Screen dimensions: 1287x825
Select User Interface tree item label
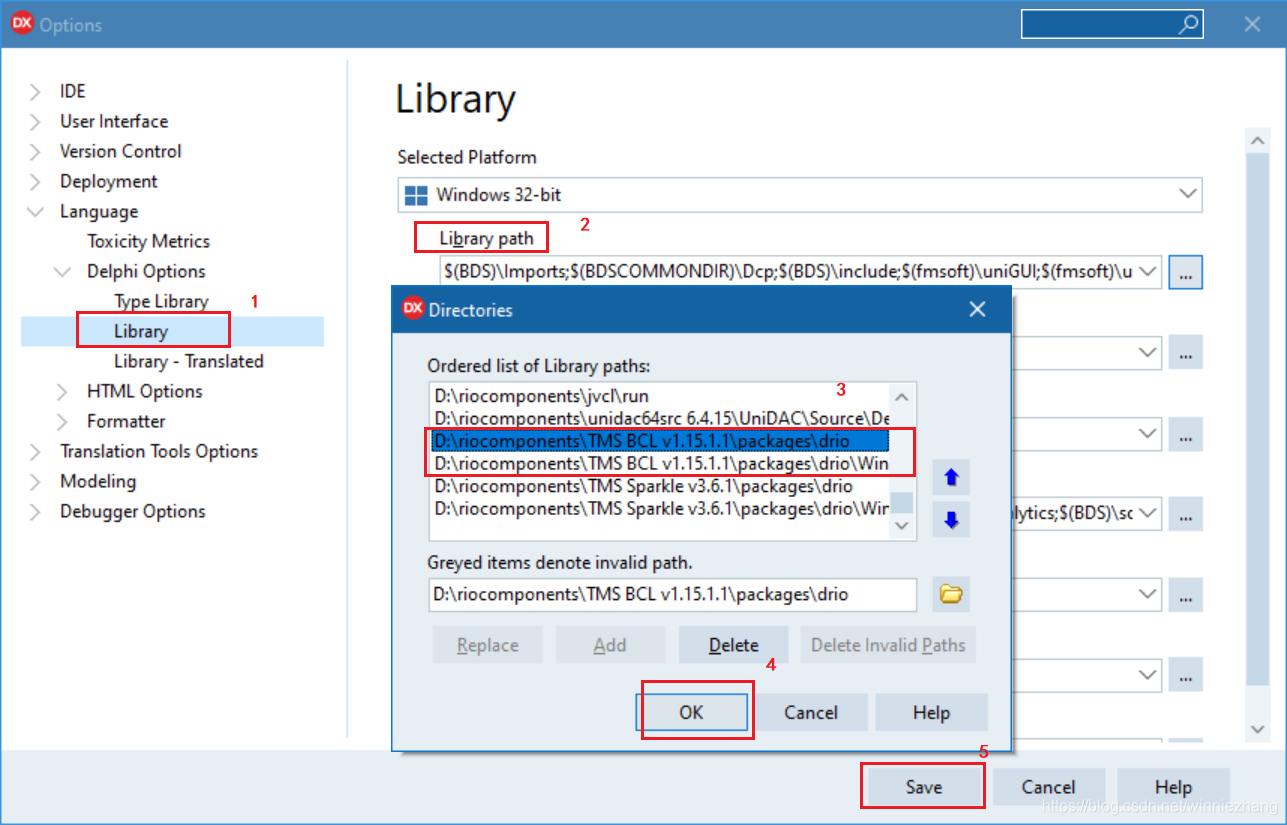(x=114, y=121)
